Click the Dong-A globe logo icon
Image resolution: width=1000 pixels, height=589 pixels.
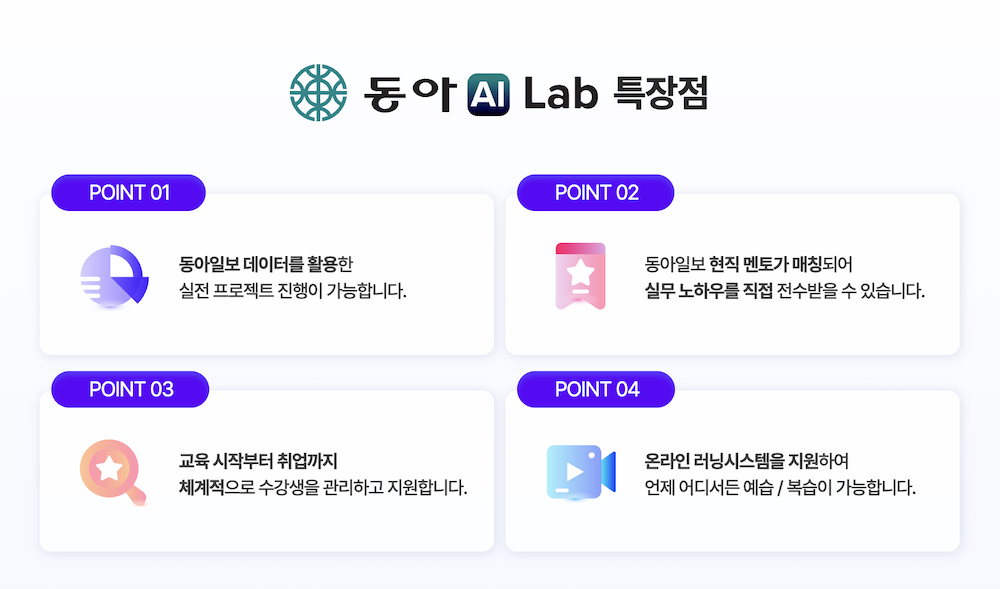pyautogui.click(x=318, y=93)
